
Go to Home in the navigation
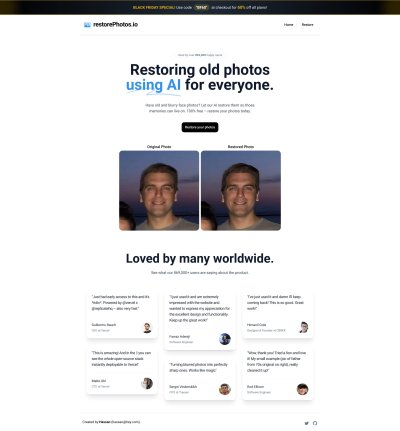(x=289, y=25)
